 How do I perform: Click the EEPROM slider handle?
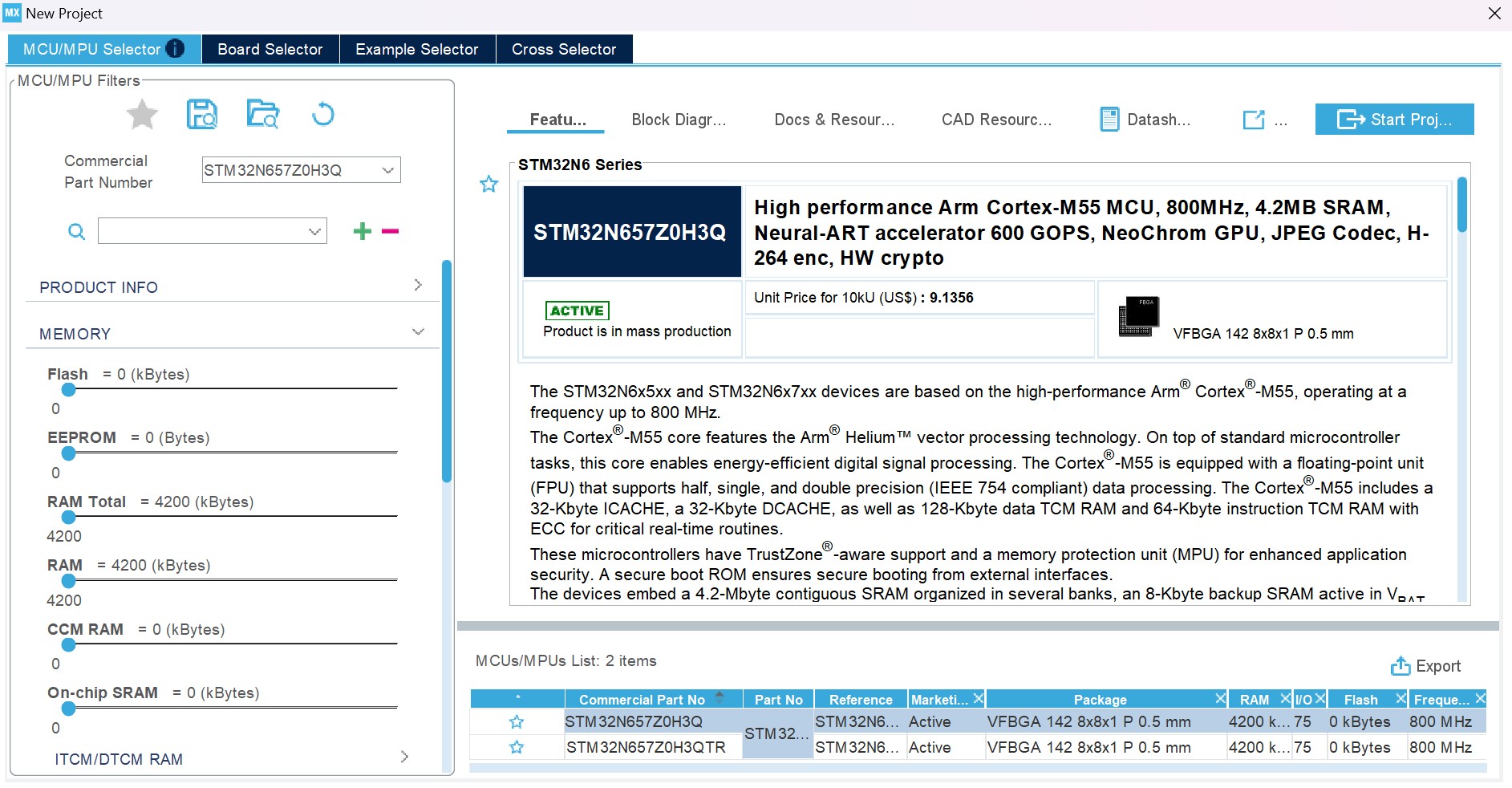(69, 453)
